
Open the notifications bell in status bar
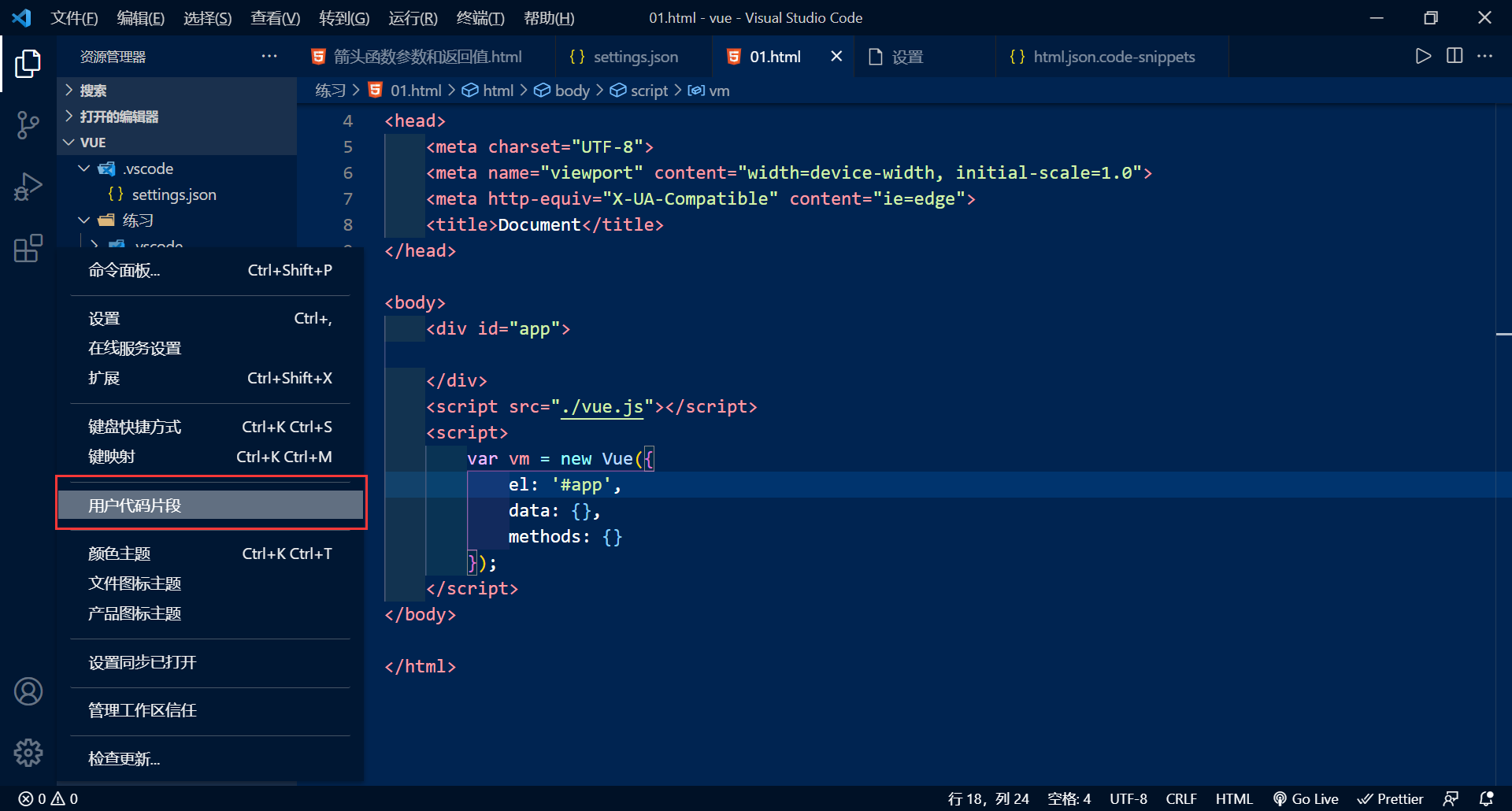click(x=1486, y=798)
